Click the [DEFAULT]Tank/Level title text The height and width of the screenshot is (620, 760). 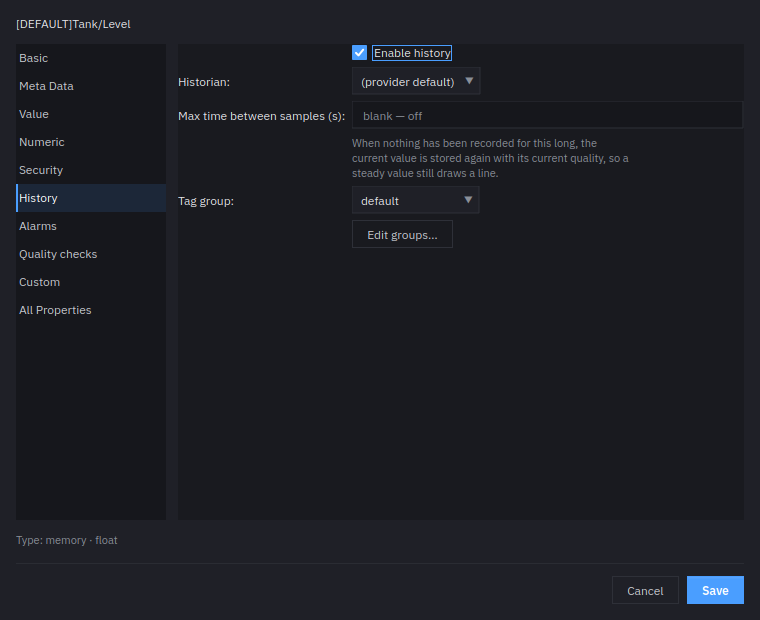pos(73,24)
